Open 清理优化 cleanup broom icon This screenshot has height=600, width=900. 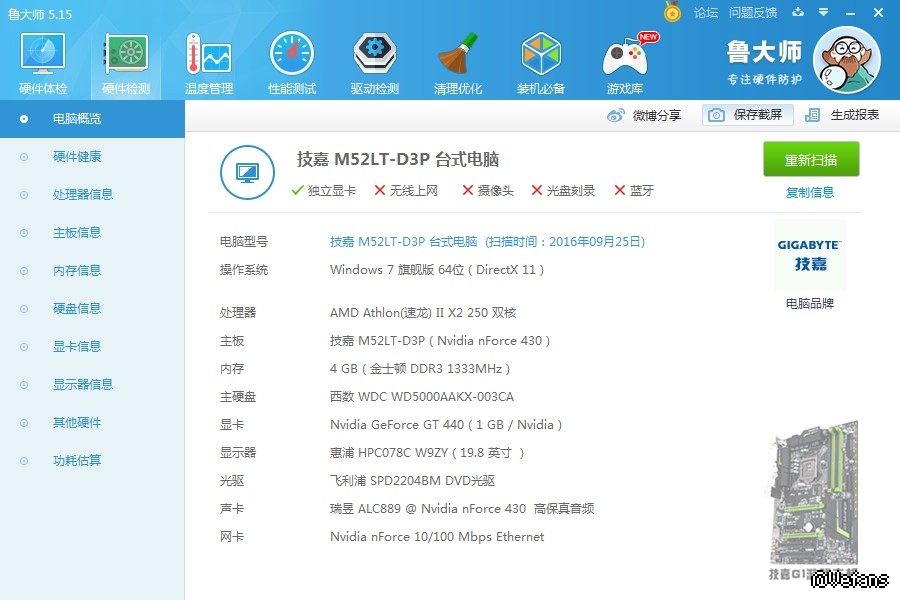(x=458, y=62)
